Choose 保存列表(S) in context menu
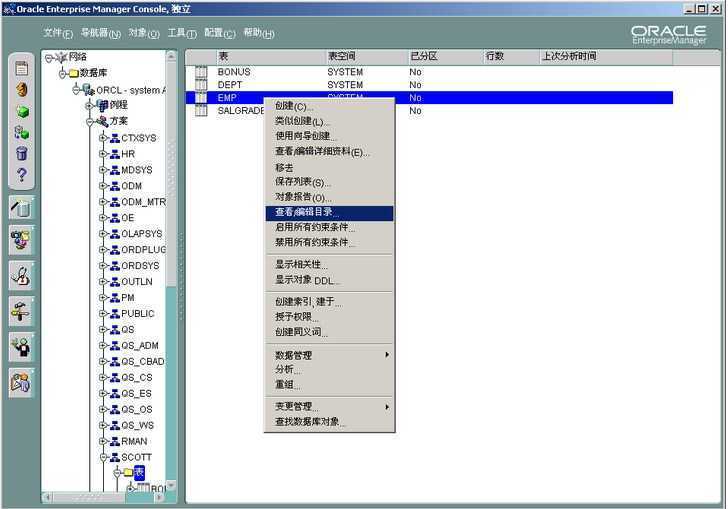Viewport: 728px width, 509px height. coord(329,183)
